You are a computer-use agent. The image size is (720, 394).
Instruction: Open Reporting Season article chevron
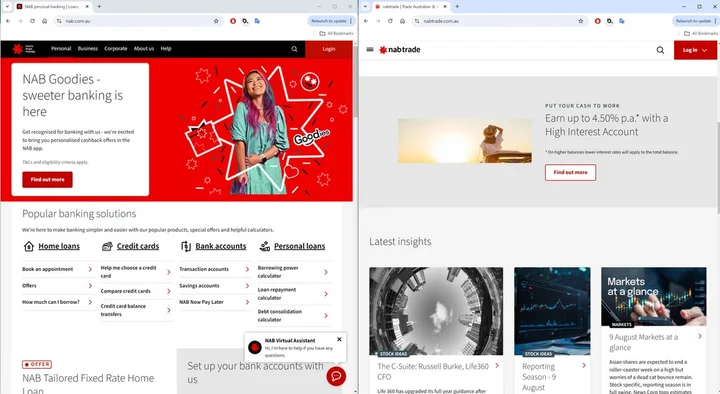click(584, 366)
